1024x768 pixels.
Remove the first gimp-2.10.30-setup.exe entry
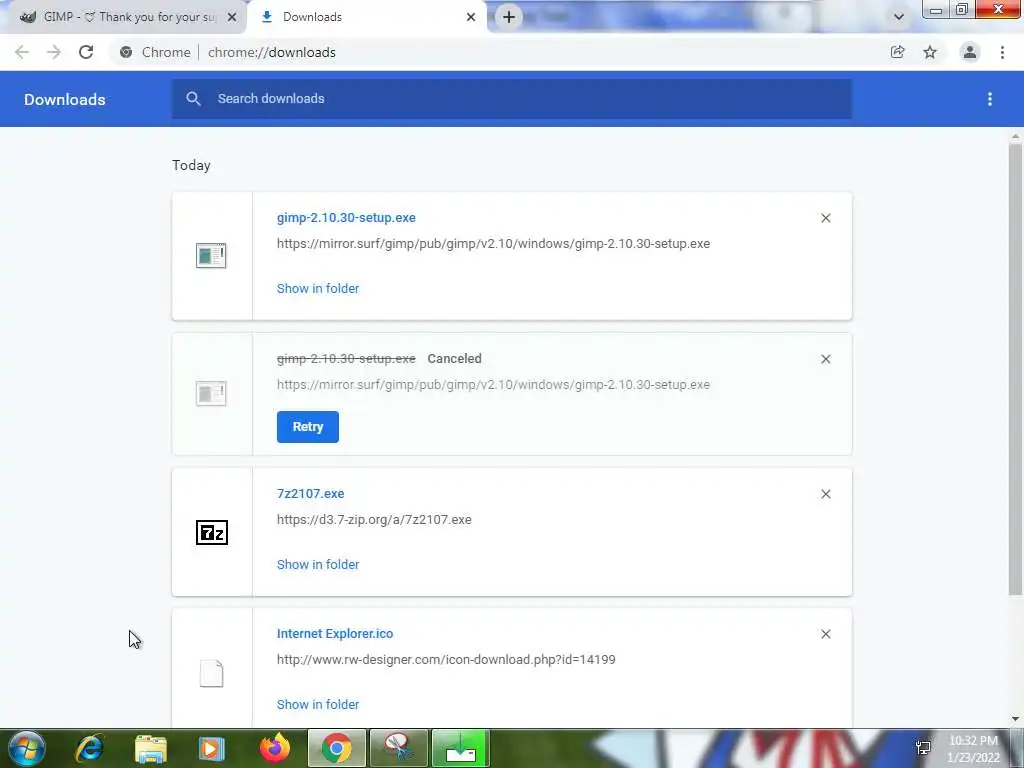pos(825,218)
